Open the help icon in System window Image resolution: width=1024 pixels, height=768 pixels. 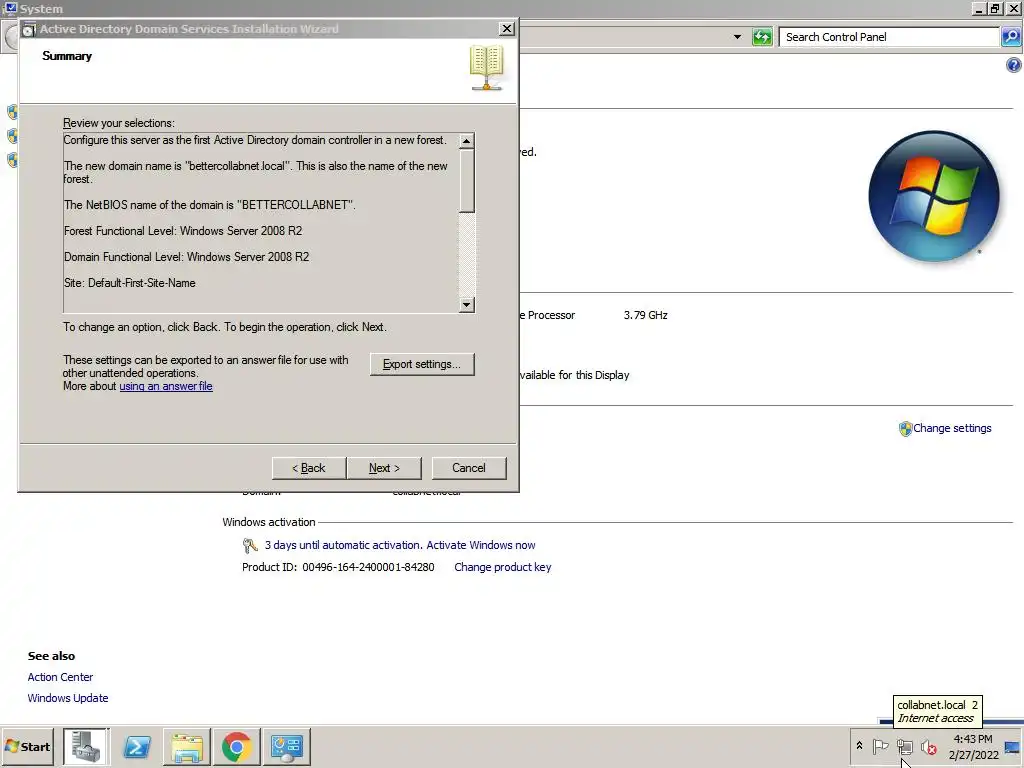pyautogui.click(x=1014, y=65)
